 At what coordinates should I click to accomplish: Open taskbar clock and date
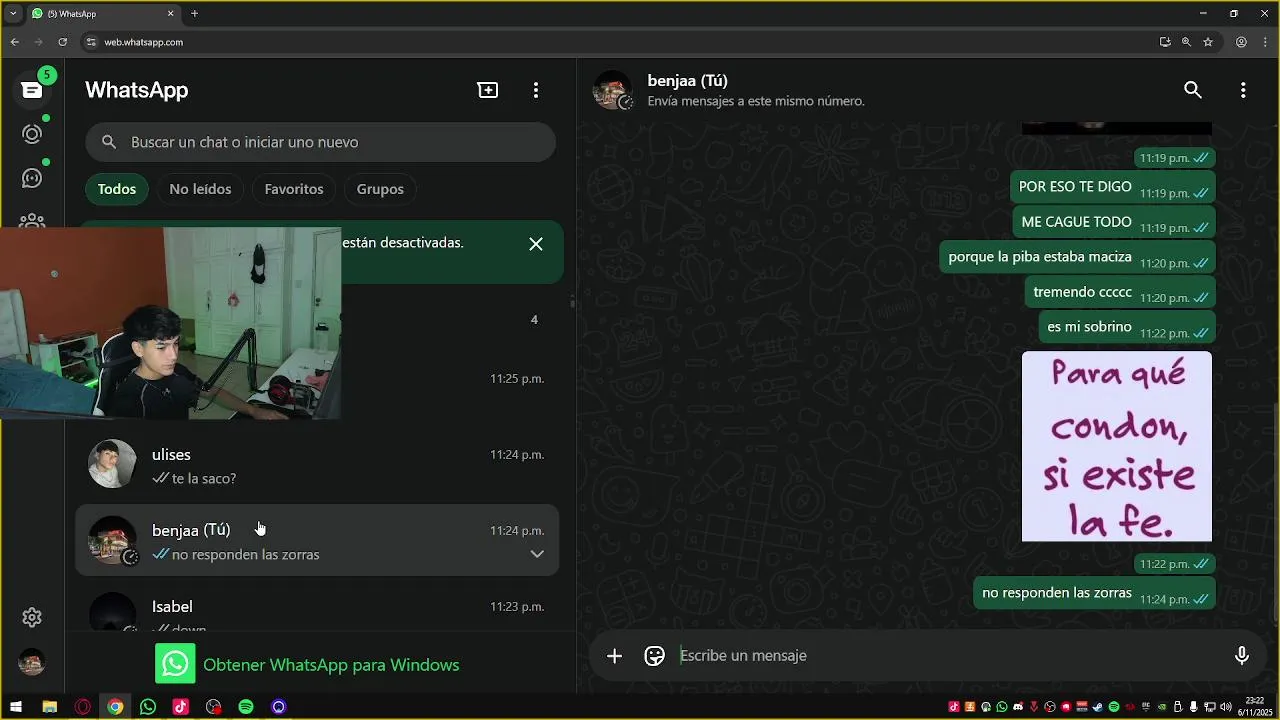coord(1255,707)
